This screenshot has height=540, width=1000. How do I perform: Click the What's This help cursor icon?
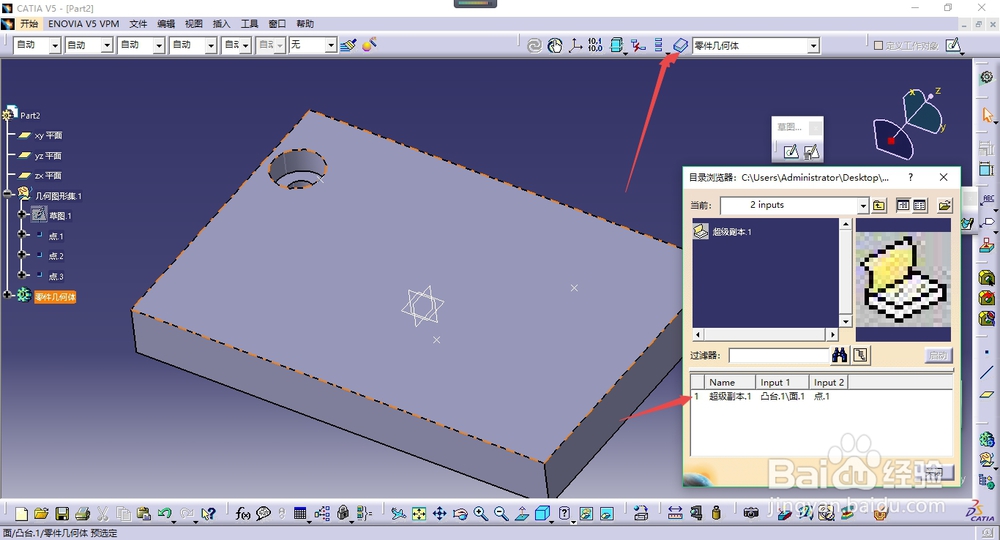coord(208,514)
